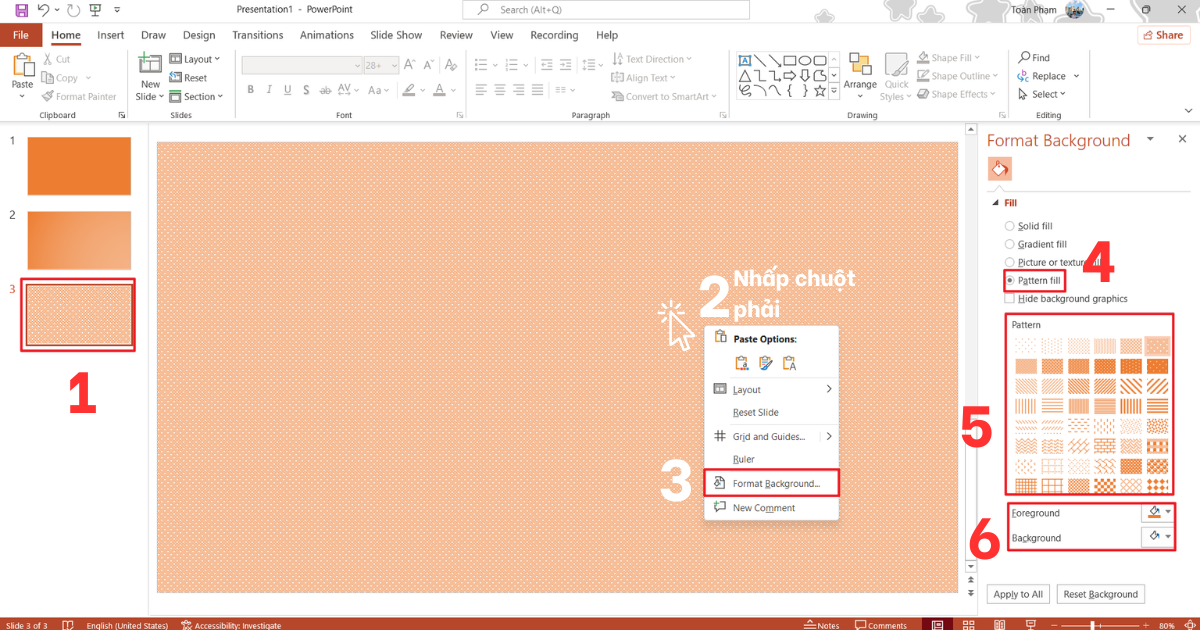Click the Normal view icon in status bar
This screenshot has height=630, width=1200.
point(937,624)
